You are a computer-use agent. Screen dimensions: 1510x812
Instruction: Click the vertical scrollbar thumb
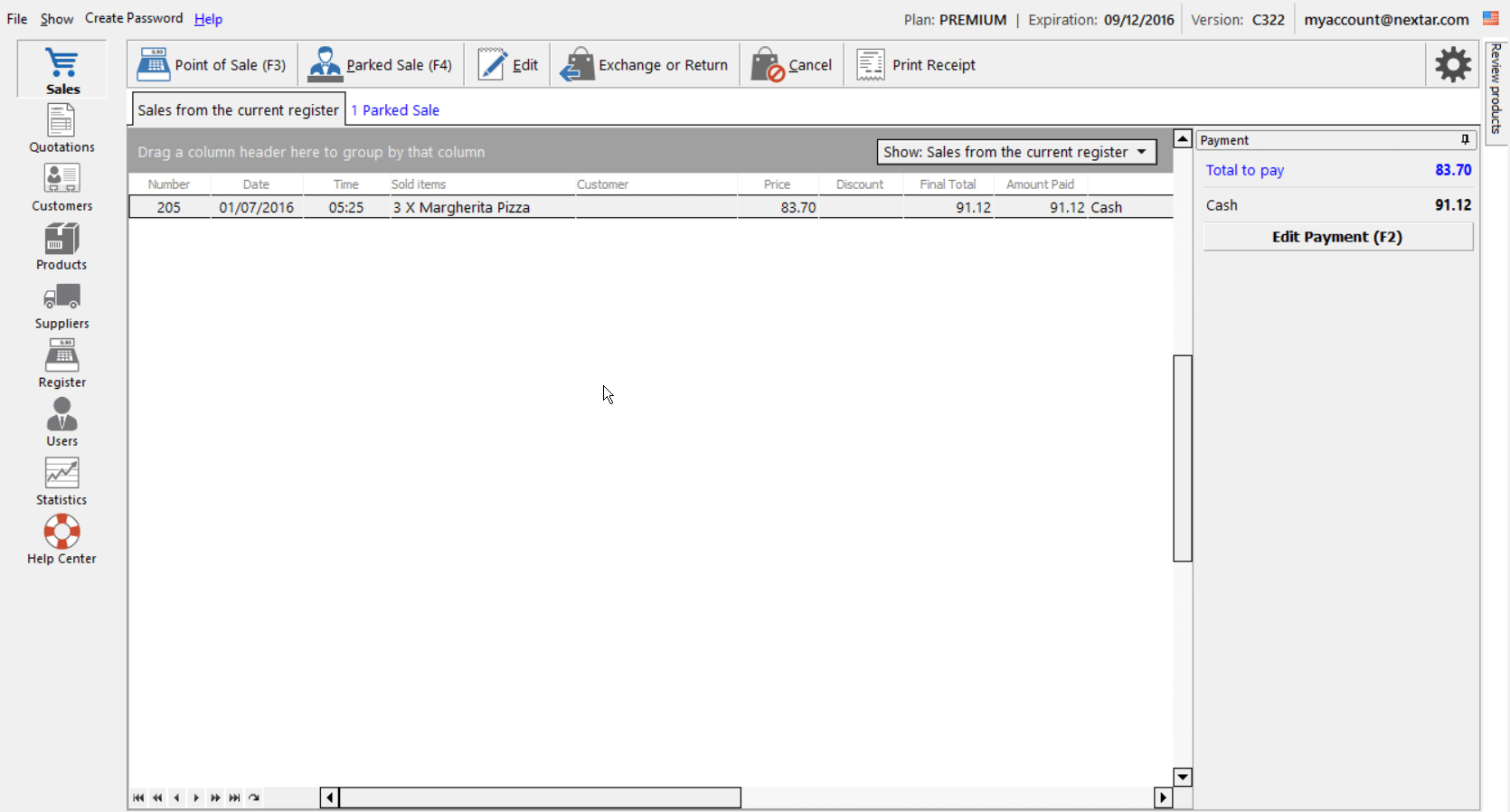pos(1183,458)
